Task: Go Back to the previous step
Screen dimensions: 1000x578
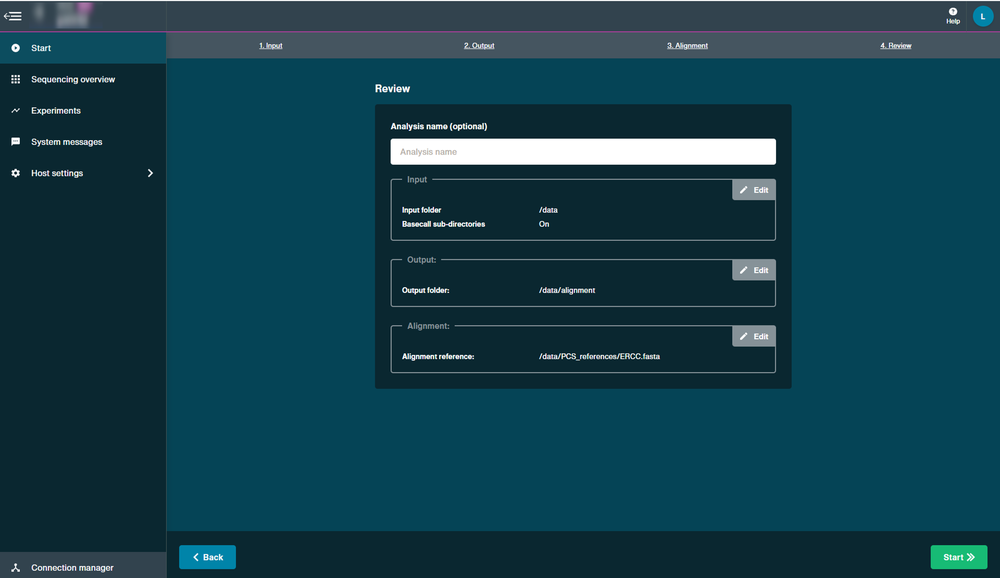Action: [x=207, y=557]
